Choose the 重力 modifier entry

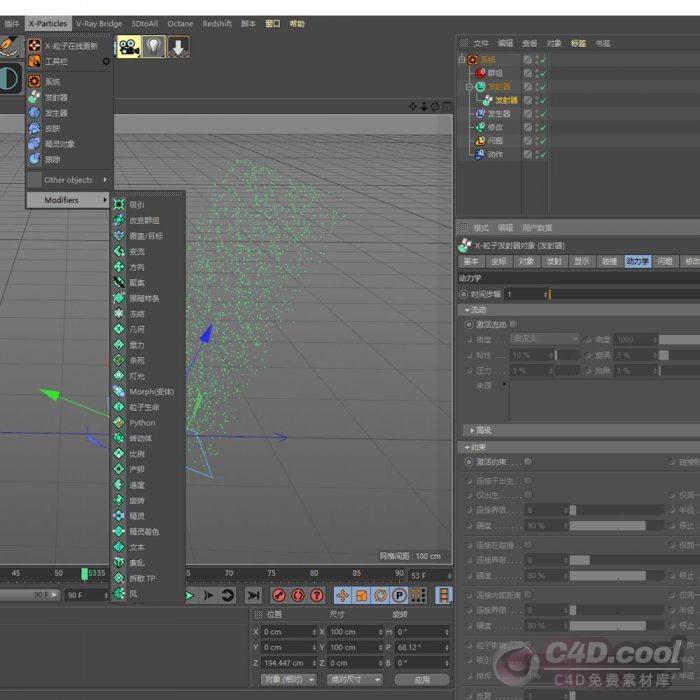(x=136, y=345)
